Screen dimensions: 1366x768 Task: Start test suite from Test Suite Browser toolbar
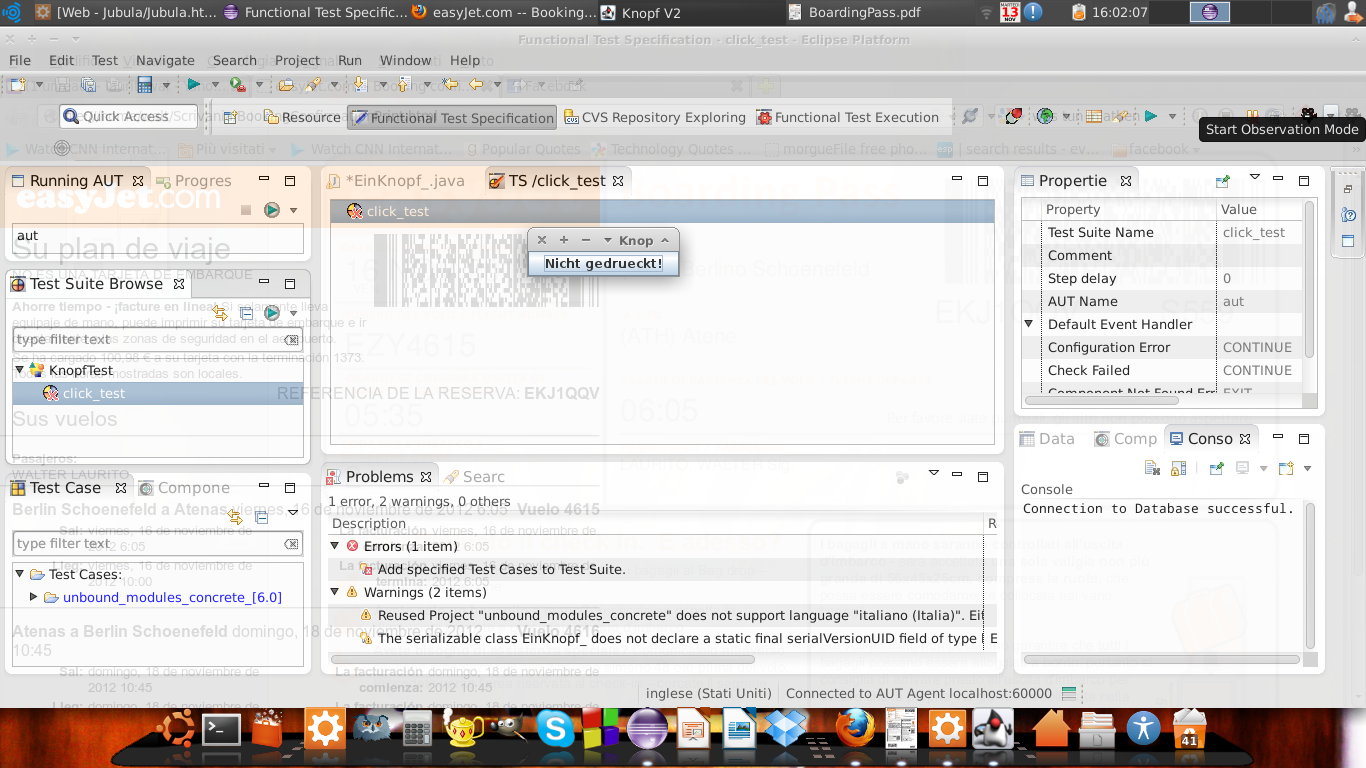click(x=271, y=313)
